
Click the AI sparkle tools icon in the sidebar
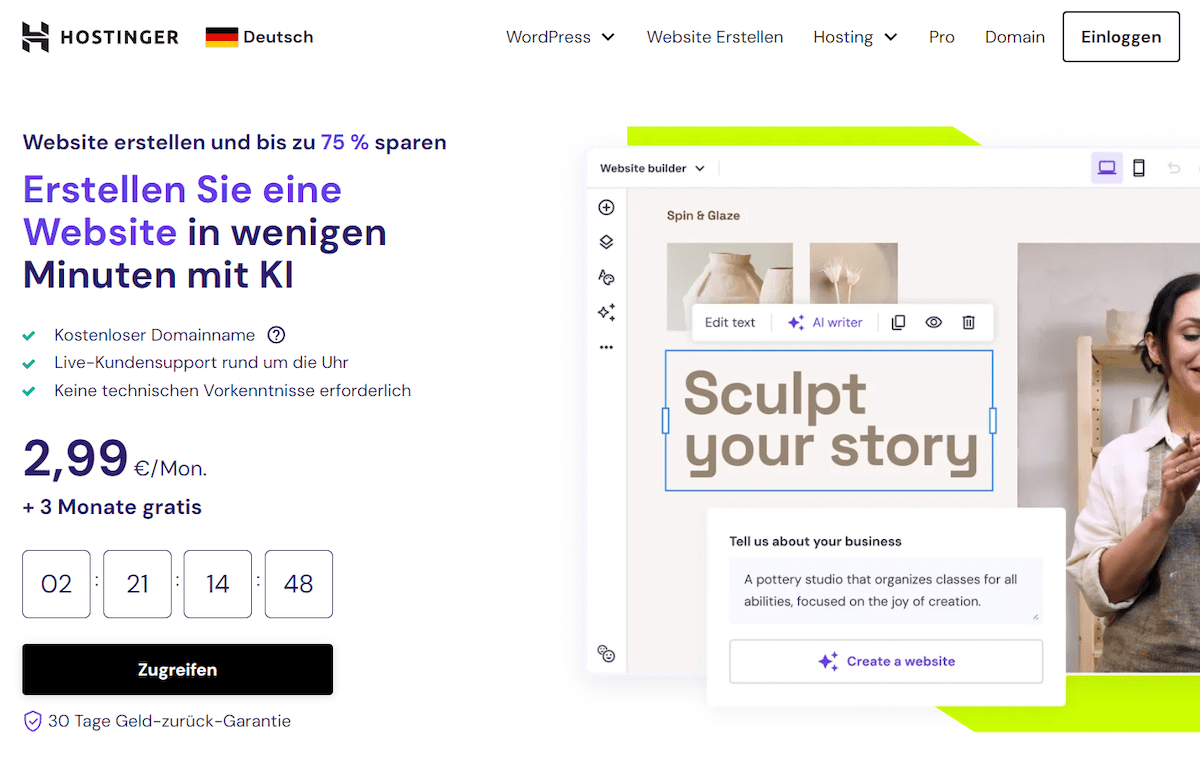click(x=606, y=312)
